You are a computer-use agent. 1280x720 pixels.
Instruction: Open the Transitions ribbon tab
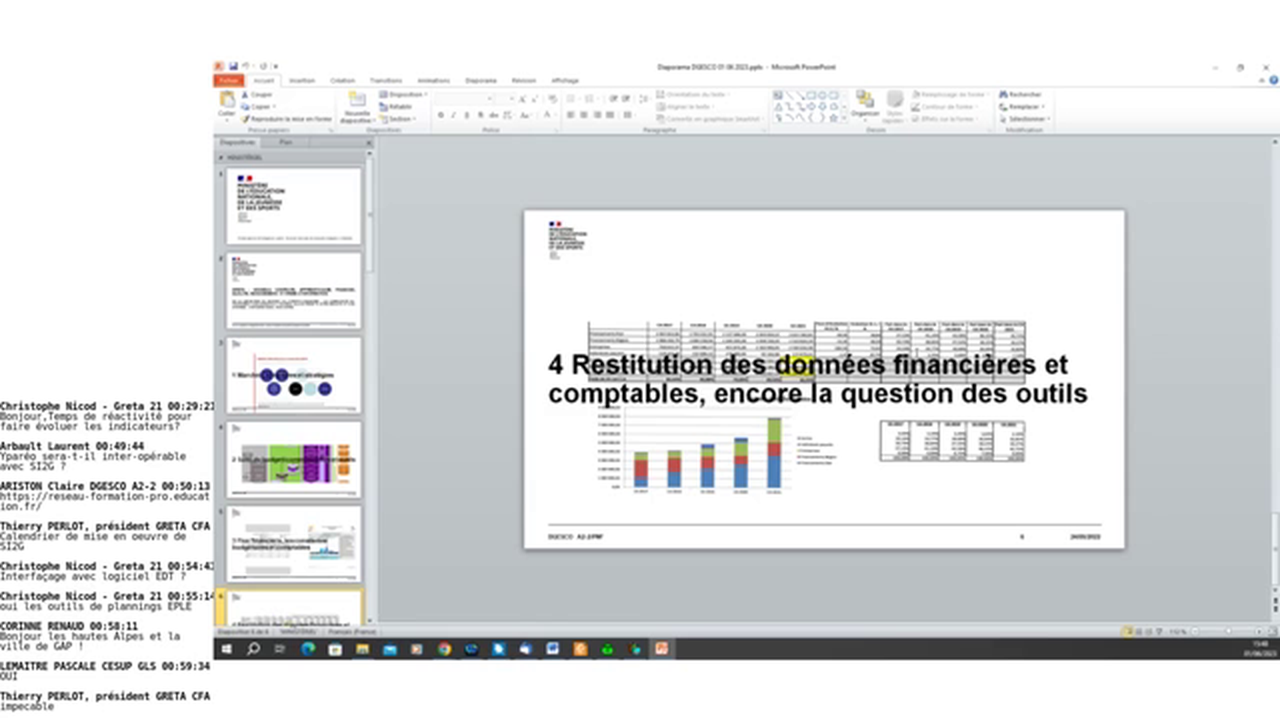click(386, 80)
